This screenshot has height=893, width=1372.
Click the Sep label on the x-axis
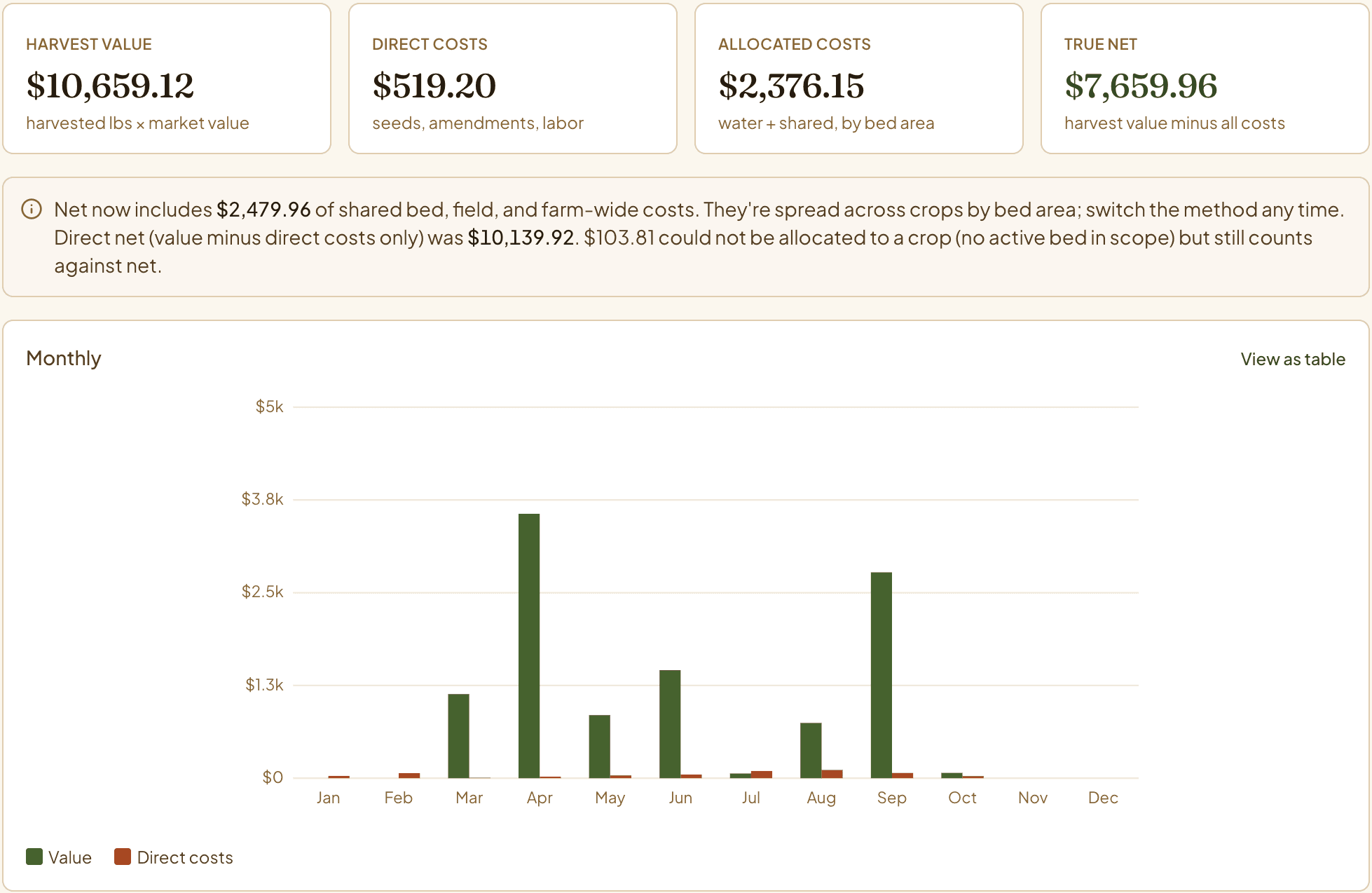click(892, 798)
